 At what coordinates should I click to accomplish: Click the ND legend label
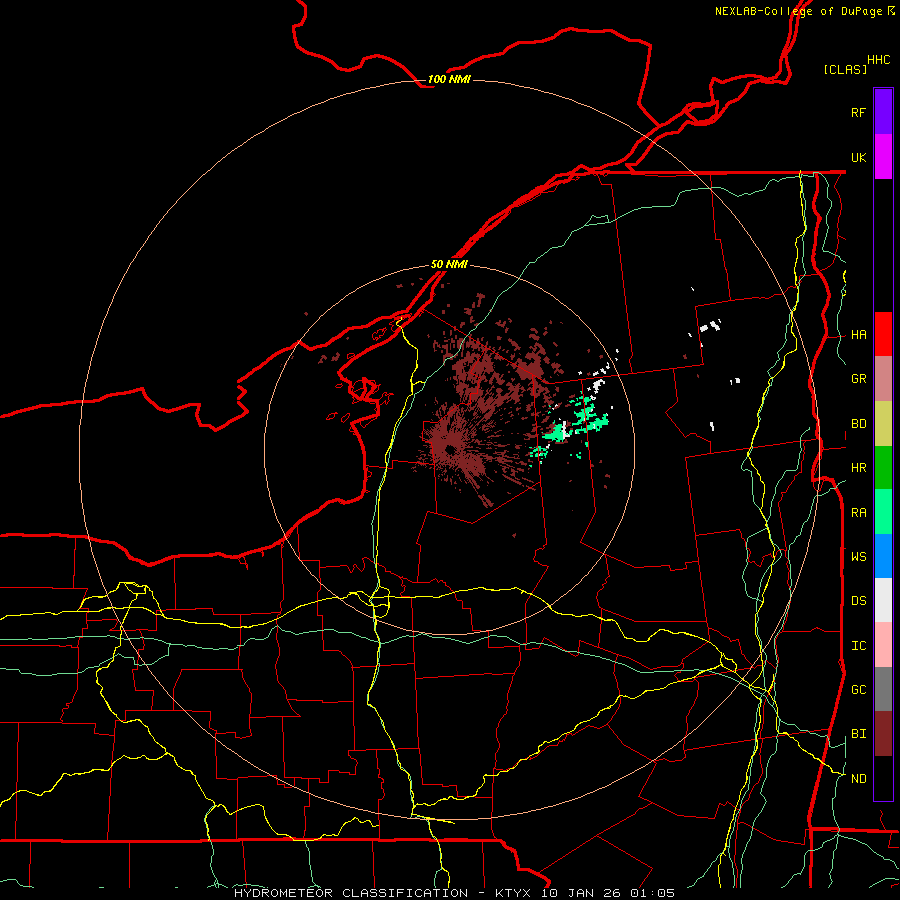point(858,779)
